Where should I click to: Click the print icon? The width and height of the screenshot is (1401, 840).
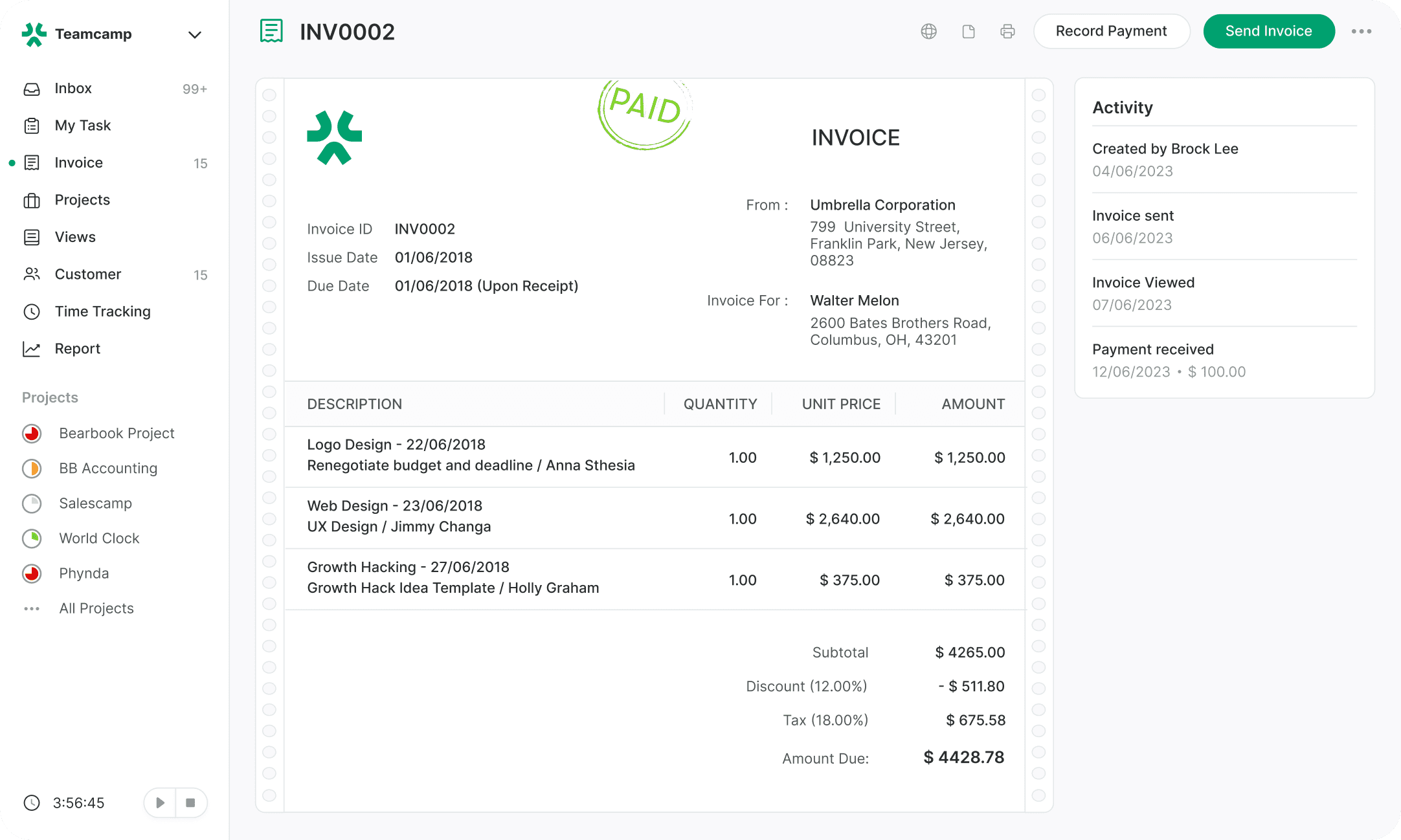pos(1007,31)
